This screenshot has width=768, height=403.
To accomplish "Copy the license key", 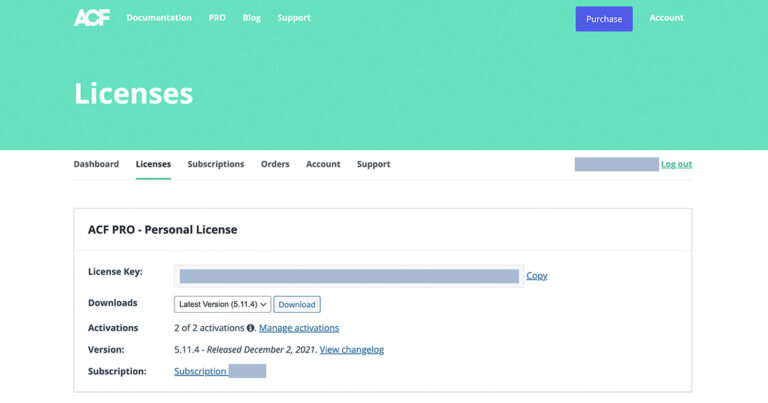I will 537,276.
